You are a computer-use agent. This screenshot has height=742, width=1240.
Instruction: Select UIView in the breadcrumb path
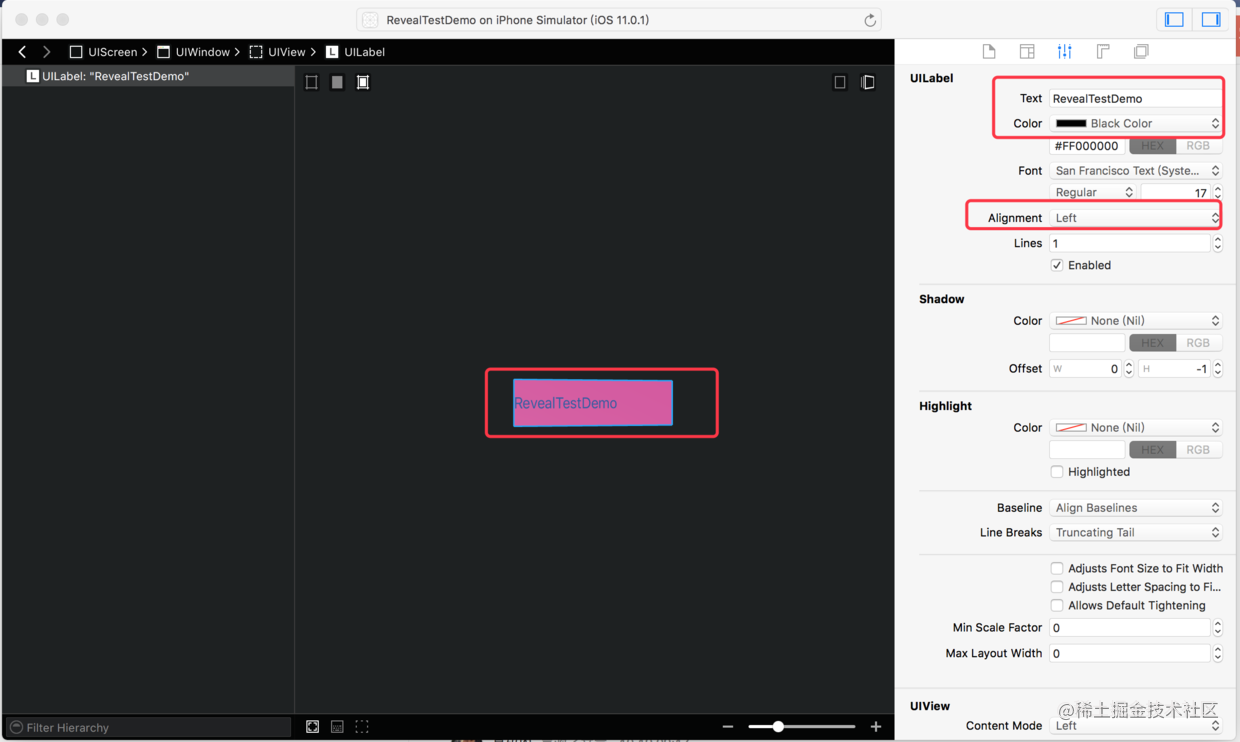[x=277, y=52]
